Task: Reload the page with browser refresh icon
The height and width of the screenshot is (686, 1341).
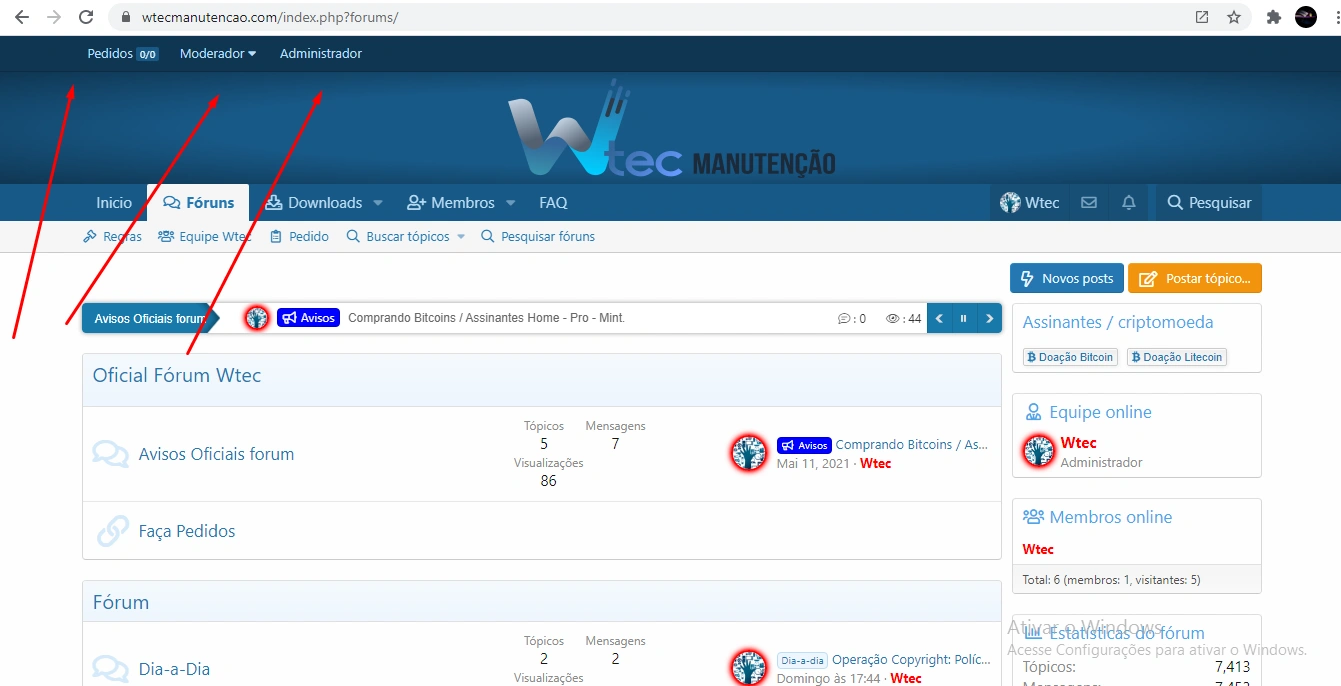Action: point(86,17)
